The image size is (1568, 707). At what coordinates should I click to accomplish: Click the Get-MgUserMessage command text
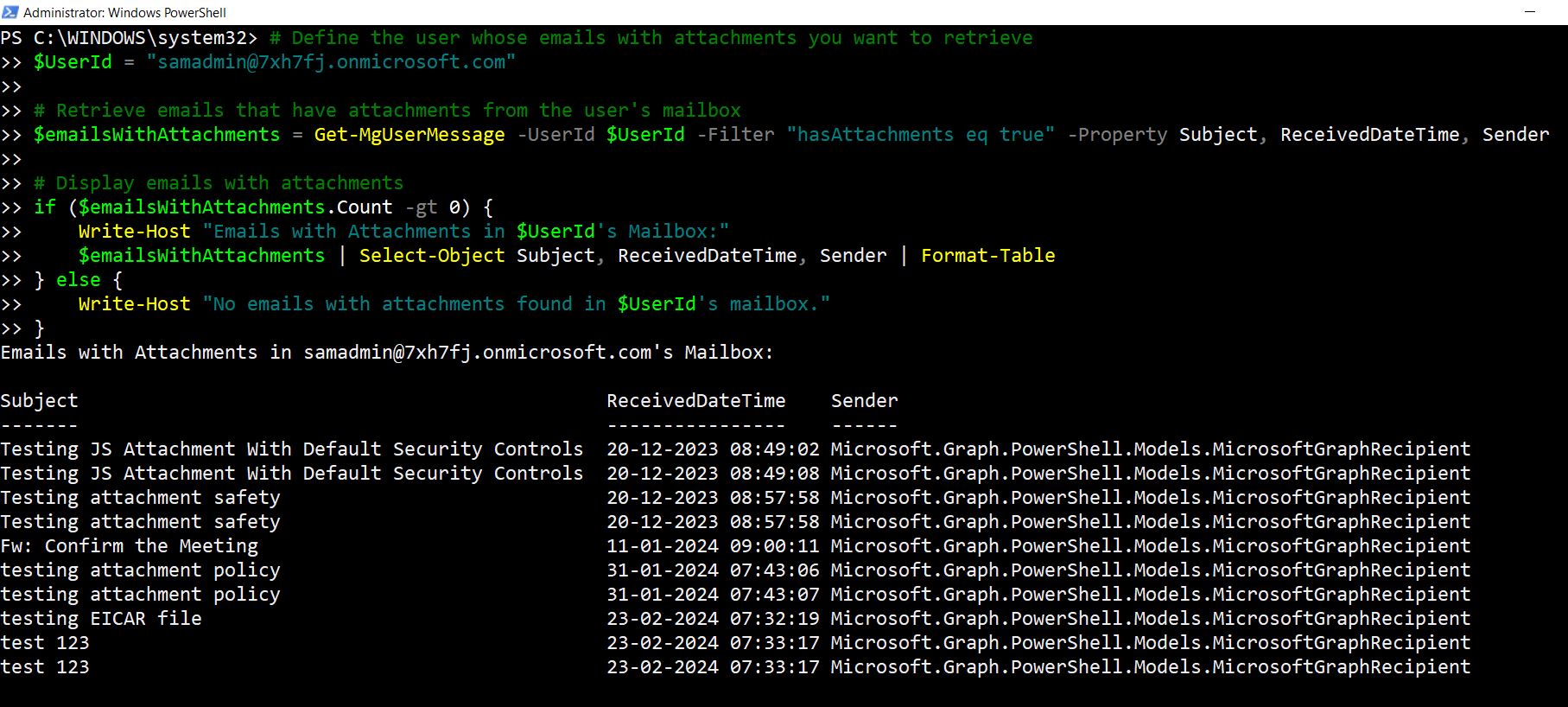pyautogui.click(x=409, y=135)
